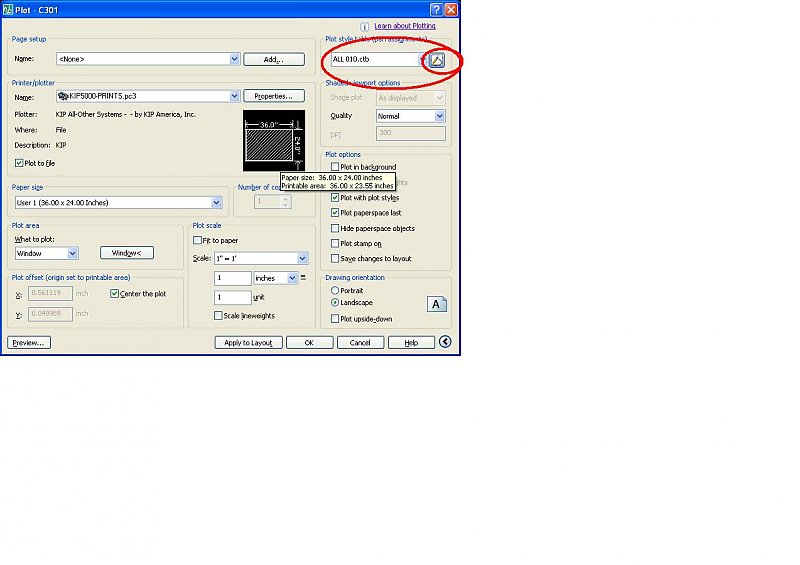Click the AutoCAD icon in title bar
The image size is (800, 565).
[x=7, y=10]
